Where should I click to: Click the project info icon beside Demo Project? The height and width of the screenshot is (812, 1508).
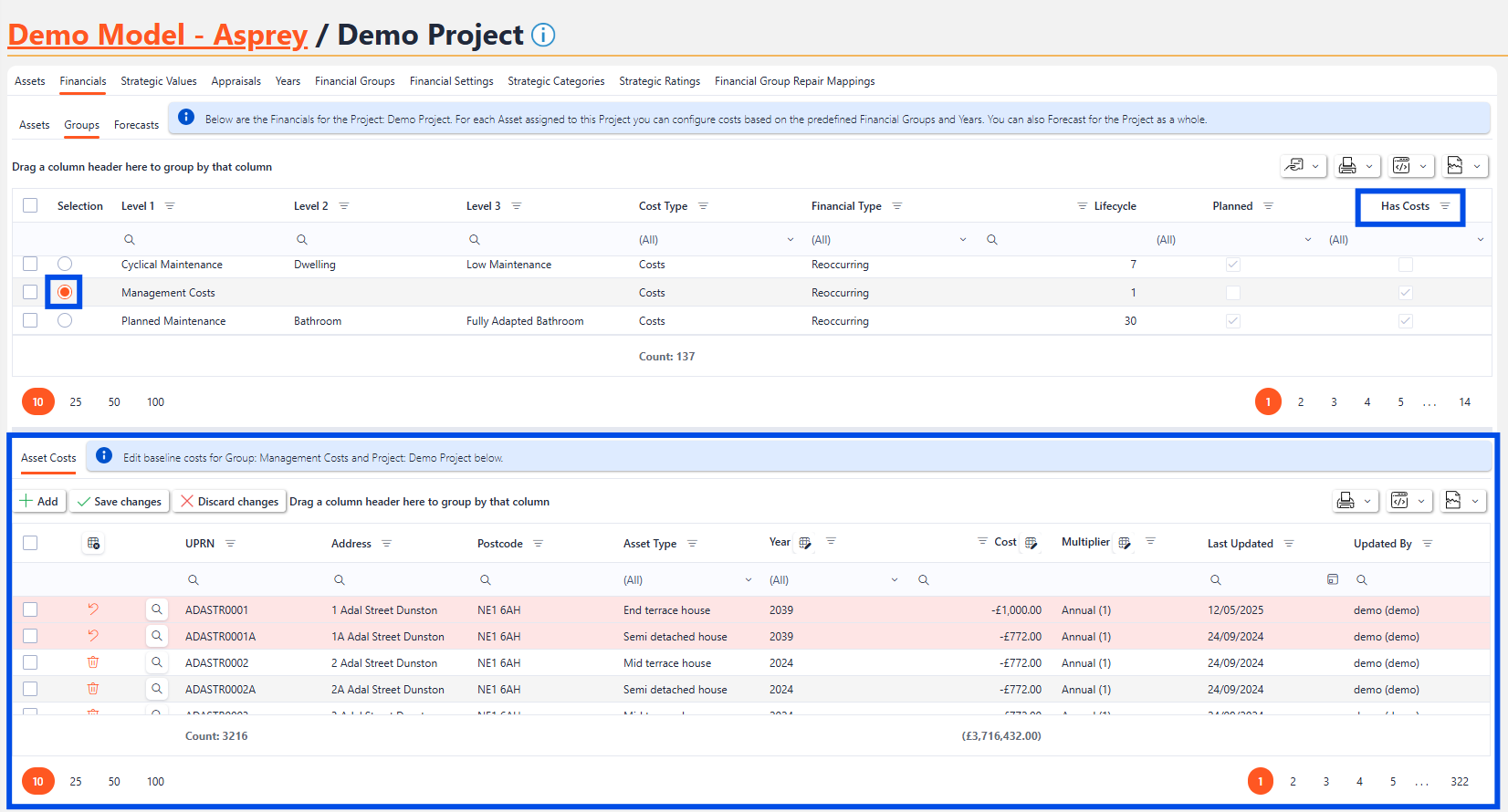tap(543, 35)
